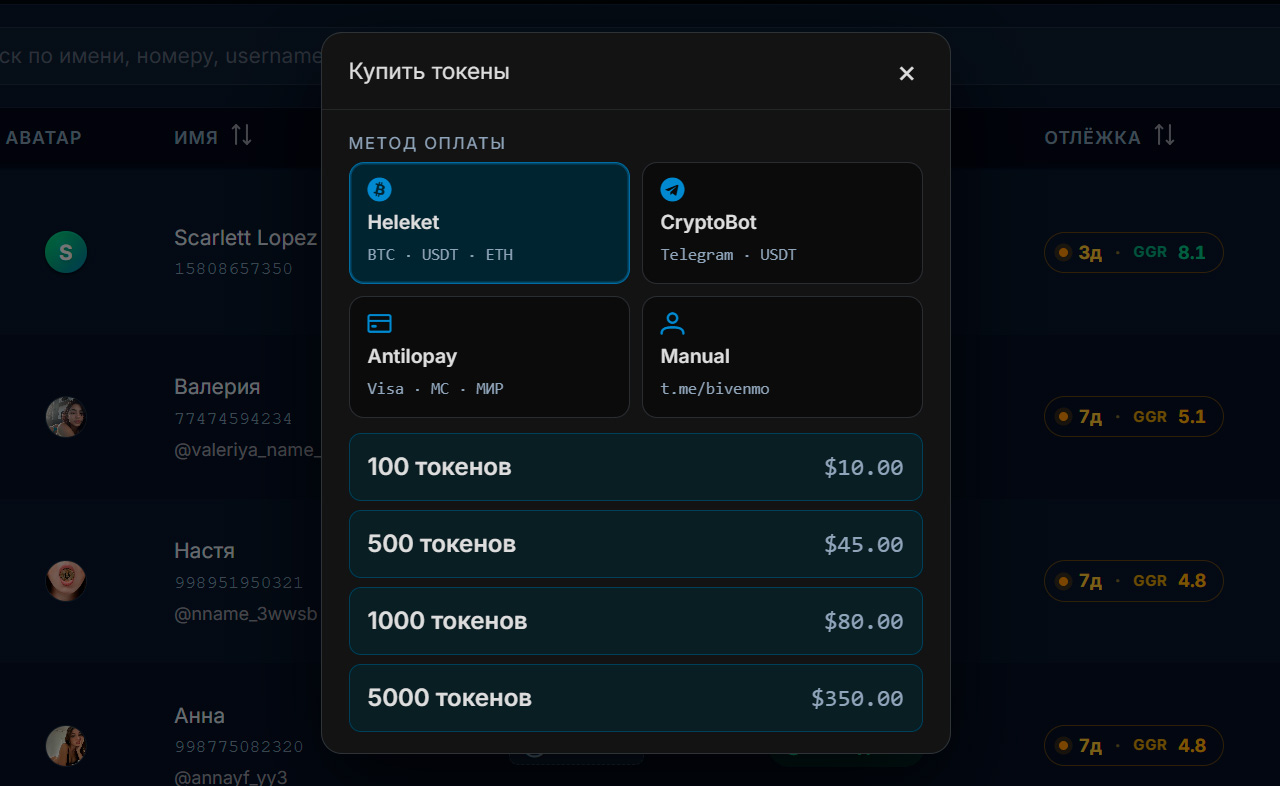Screen dimensions: 1280x786
Task: Choose the 500 токенов package
Action: coord(636,544)
